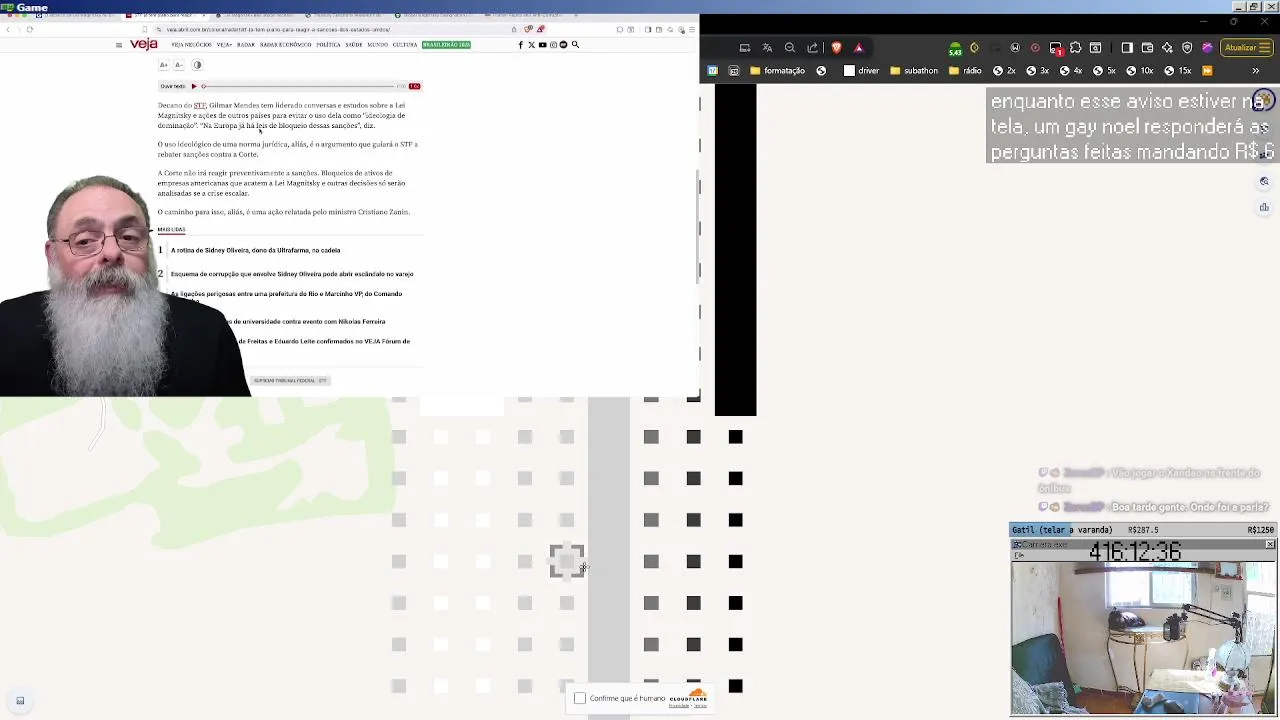
Task: Click the 15x bookmark
Action: pos(1177,71)
